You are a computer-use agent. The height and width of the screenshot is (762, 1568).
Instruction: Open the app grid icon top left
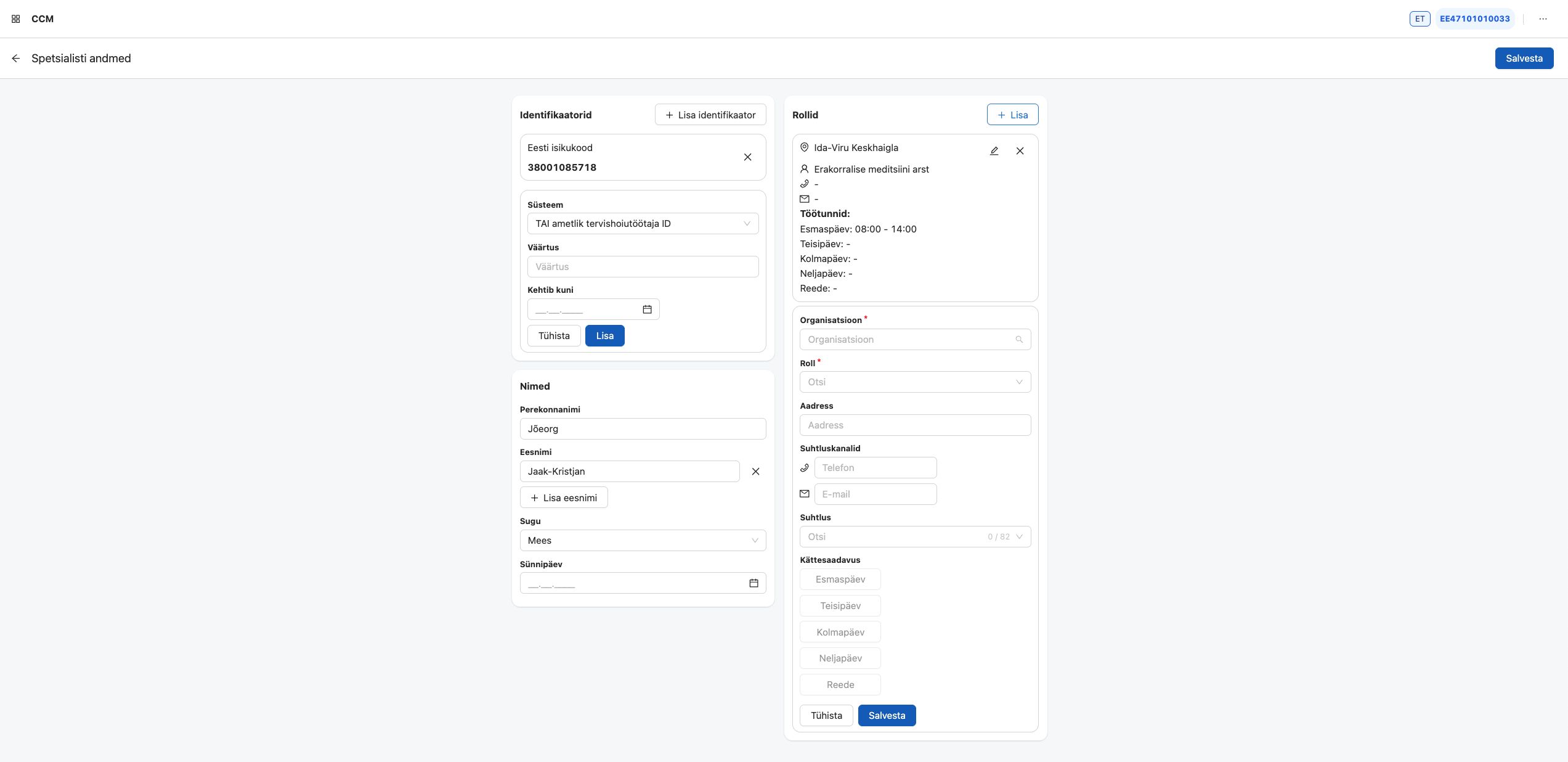coord(15,18)
